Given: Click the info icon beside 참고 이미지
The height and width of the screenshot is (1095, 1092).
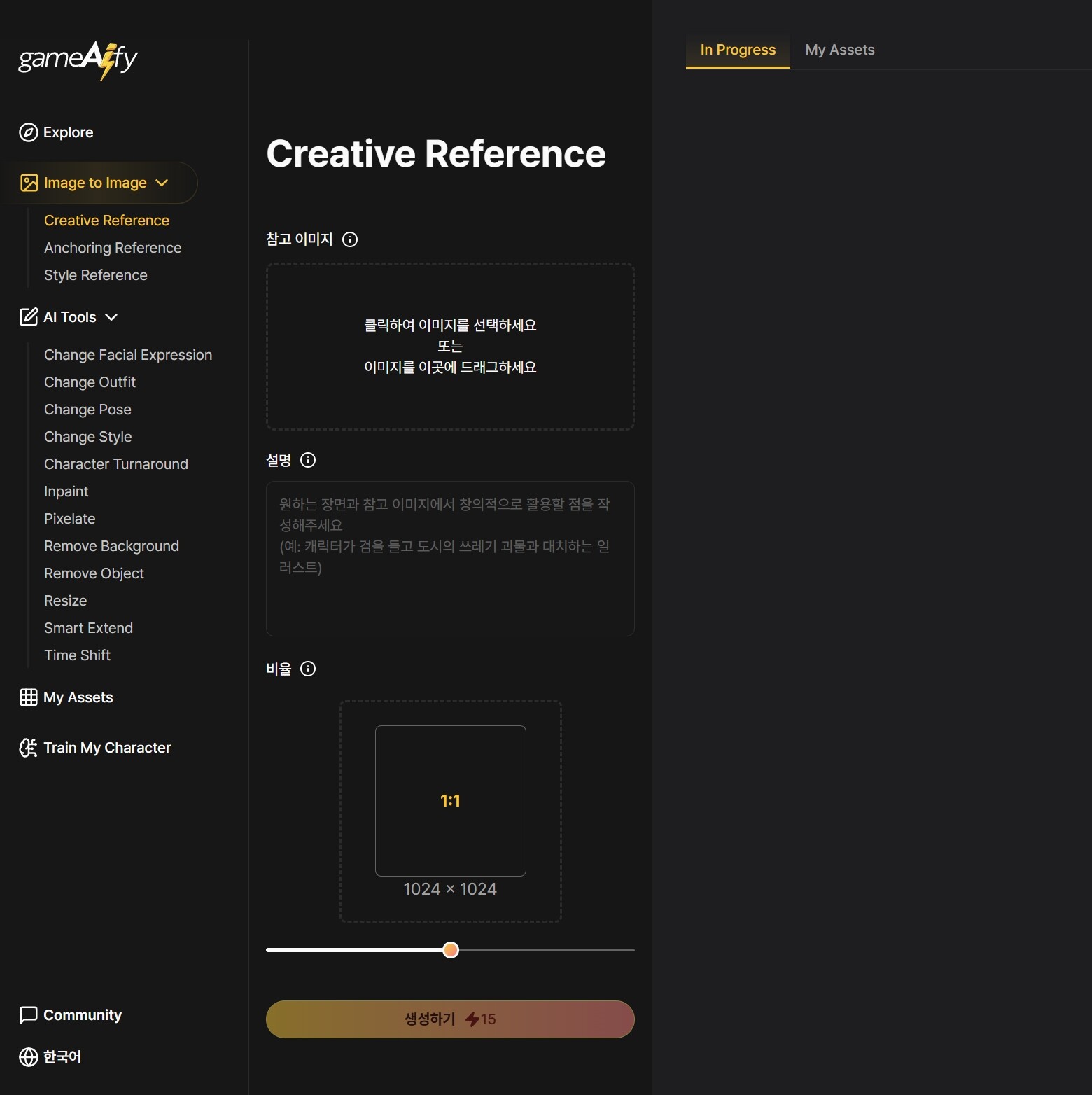Looking at the screenshot, I should coord(350,239).
